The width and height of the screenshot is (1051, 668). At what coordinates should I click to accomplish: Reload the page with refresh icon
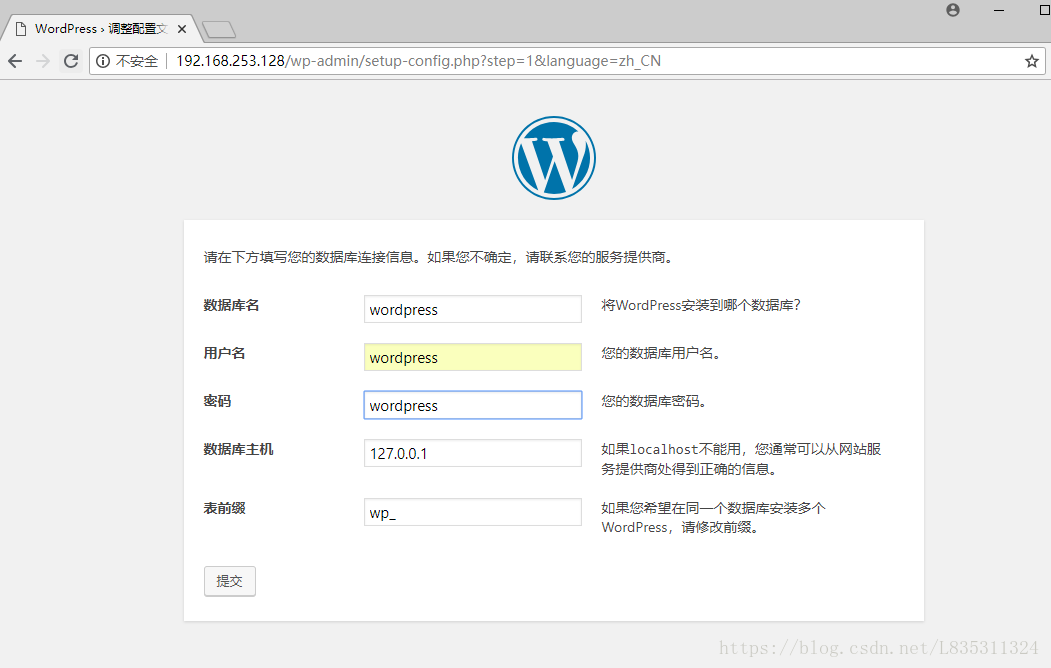[x=71, y=61]
